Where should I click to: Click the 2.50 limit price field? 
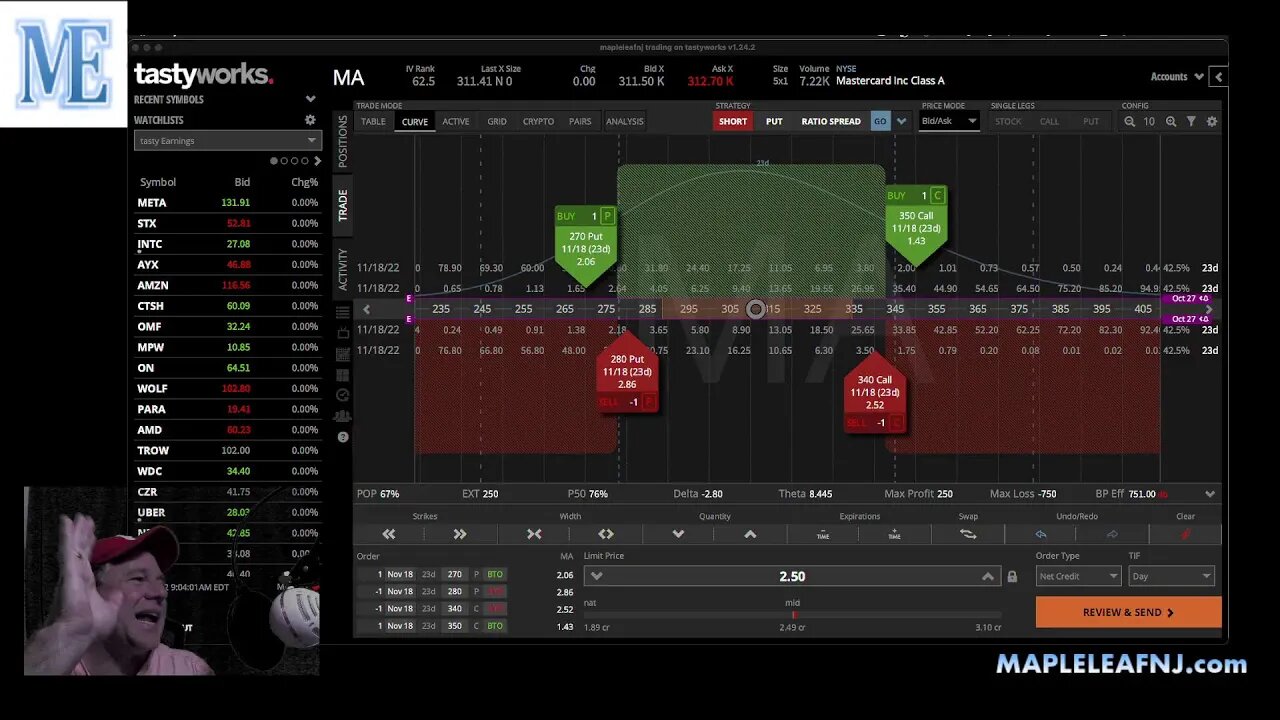[x=792, y=576]
